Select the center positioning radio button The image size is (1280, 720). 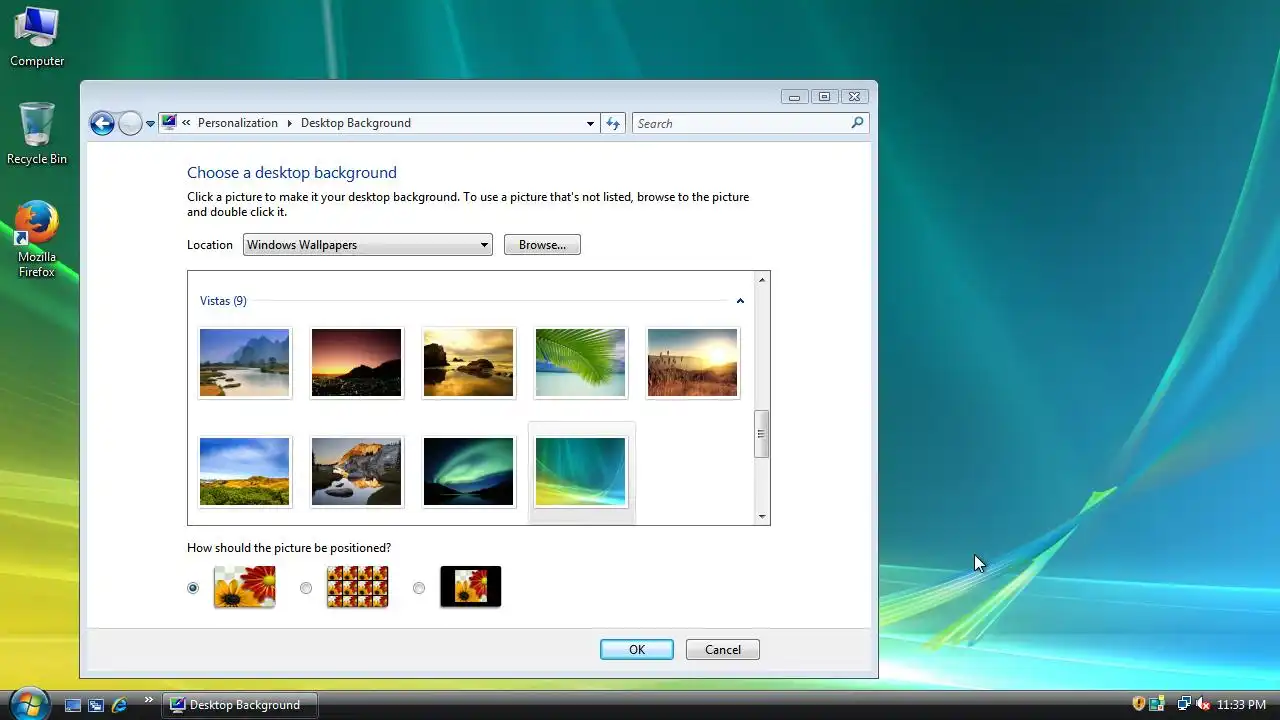(419, 588)
